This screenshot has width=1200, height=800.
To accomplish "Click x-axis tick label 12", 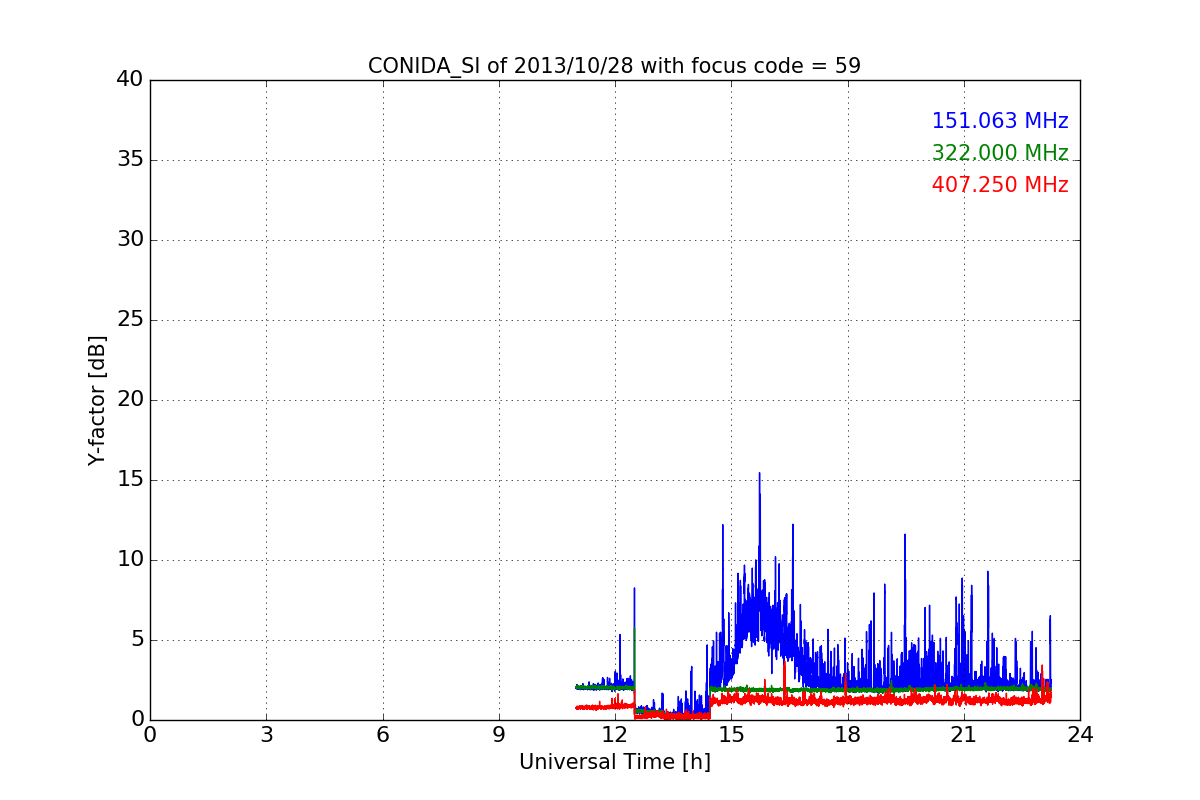I will (x=615, y=735).
